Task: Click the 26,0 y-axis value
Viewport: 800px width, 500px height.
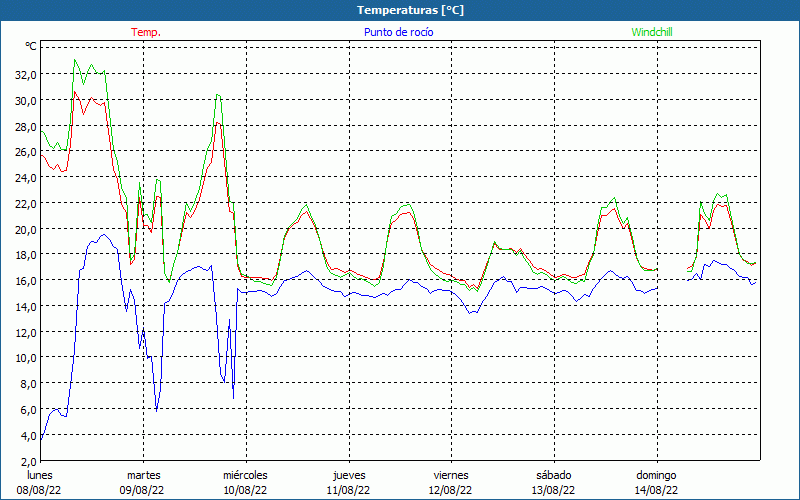Action: point(26,152)
